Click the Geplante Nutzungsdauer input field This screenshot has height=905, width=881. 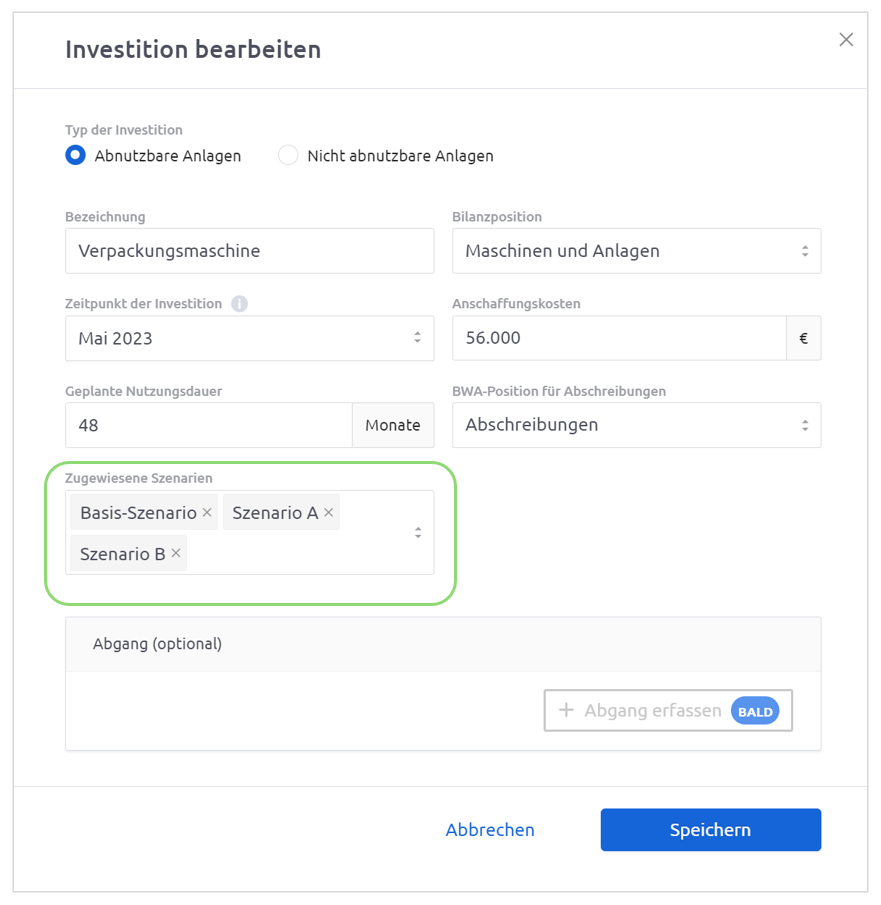[209, 425]
